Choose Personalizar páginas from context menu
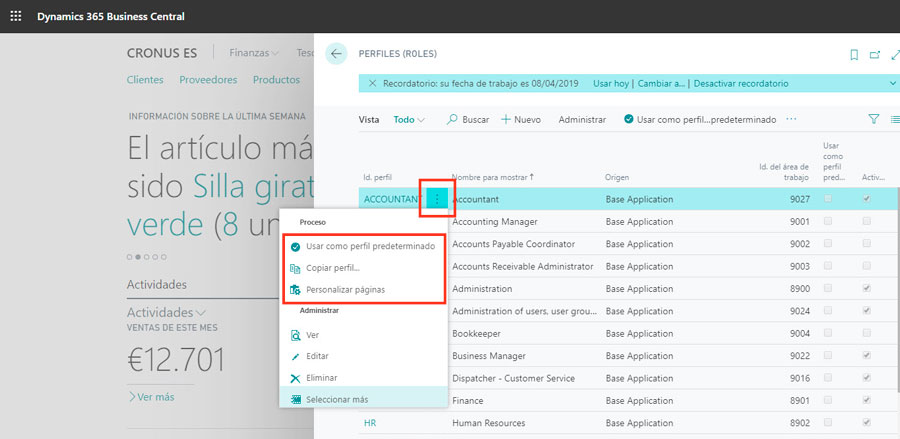 [x=345, y=290]
